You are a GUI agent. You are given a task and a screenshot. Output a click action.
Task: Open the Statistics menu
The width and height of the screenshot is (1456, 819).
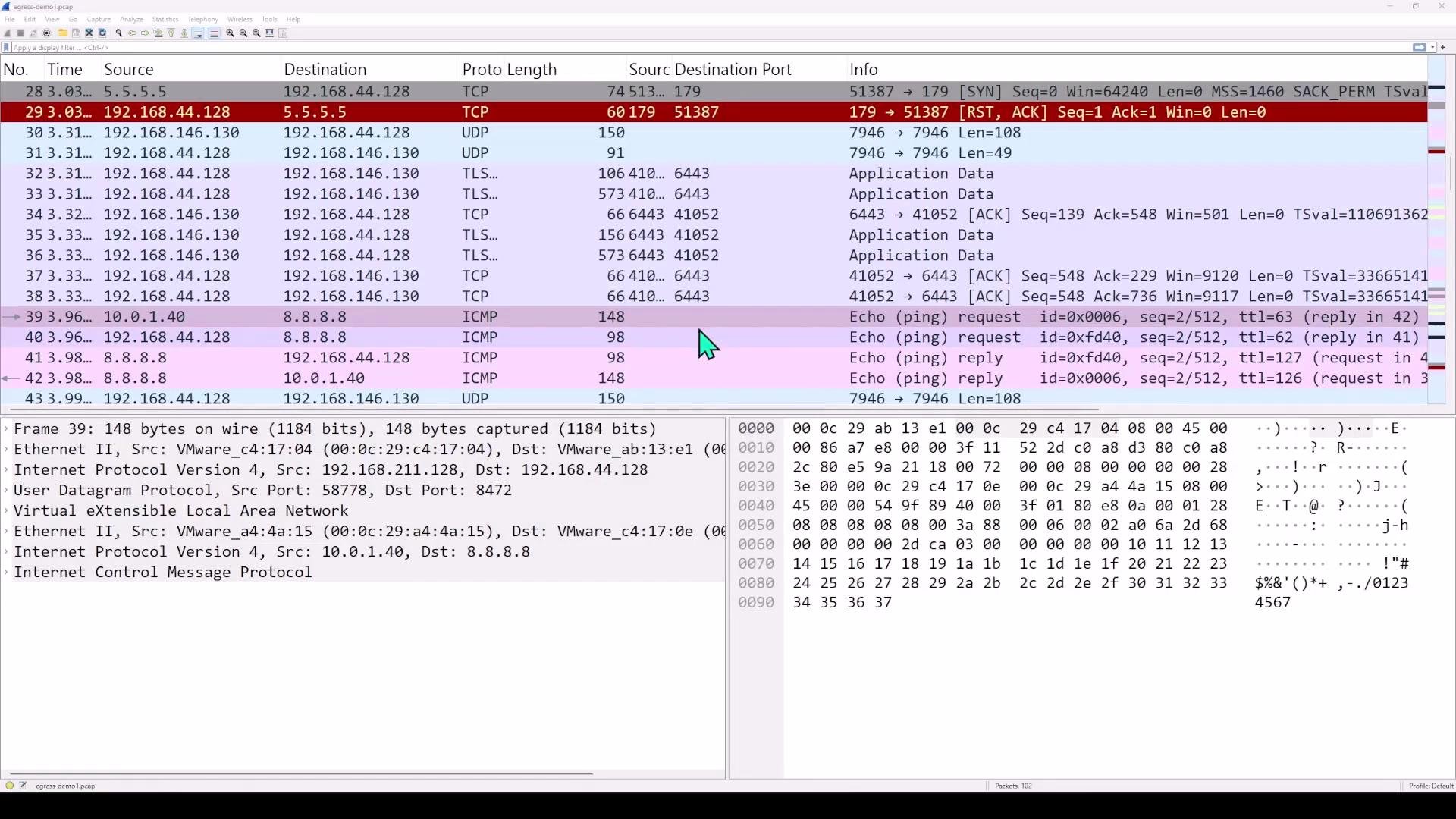pos(165,19)
